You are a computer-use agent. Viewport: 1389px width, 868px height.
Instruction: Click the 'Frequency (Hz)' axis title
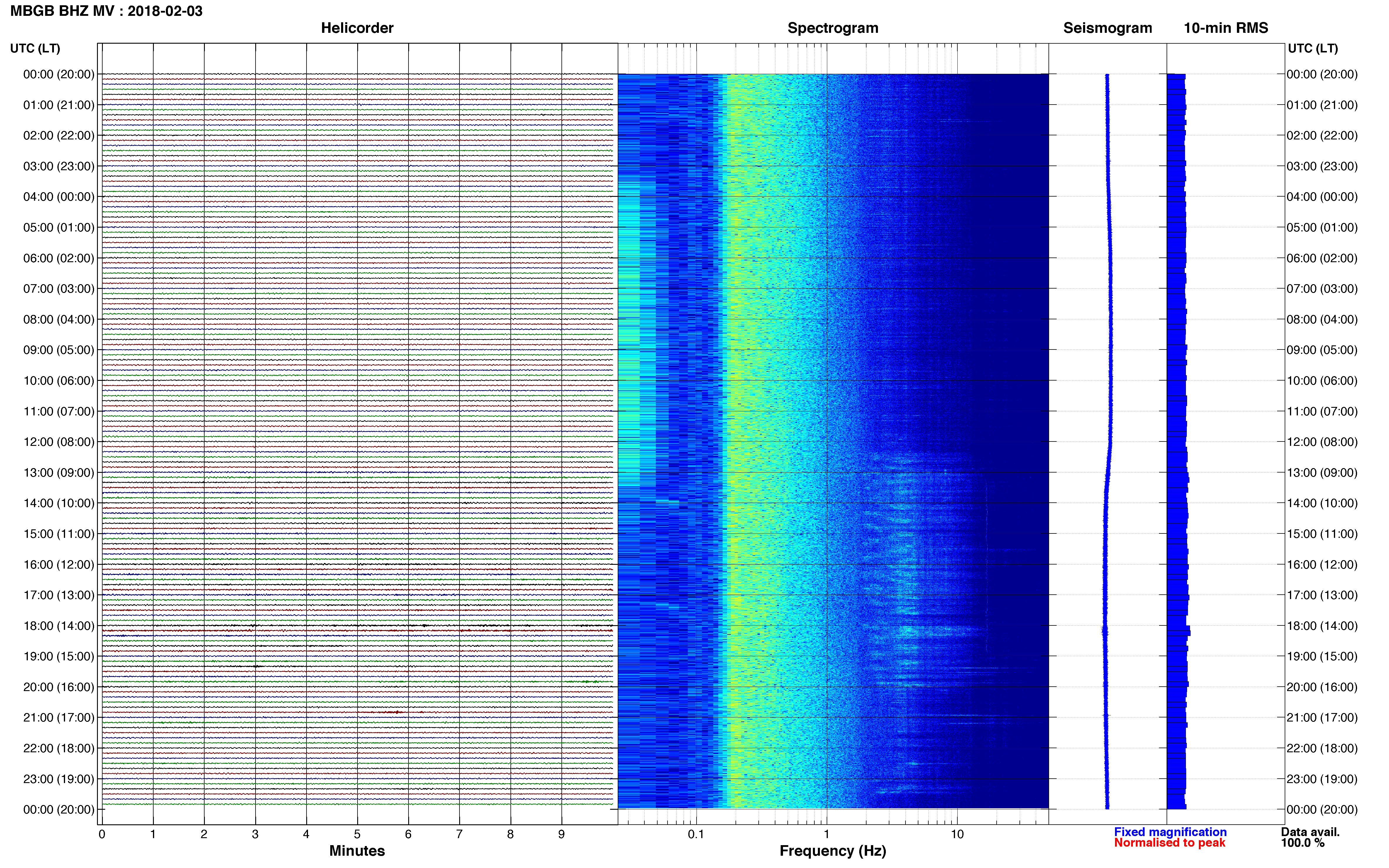tap(833, 851)
